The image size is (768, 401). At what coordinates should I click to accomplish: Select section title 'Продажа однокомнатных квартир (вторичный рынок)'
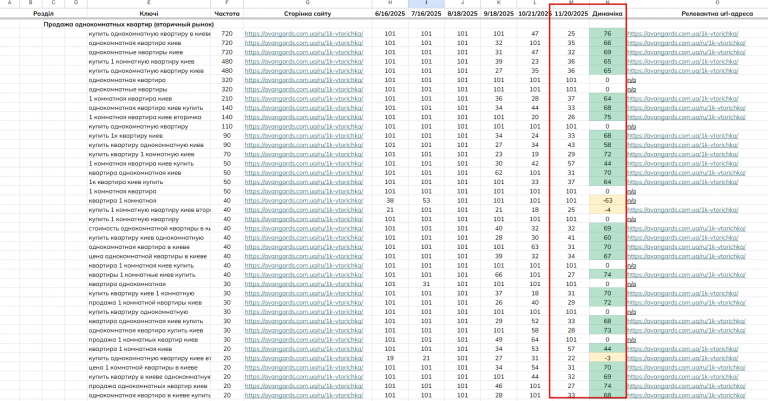coord(129,24)
